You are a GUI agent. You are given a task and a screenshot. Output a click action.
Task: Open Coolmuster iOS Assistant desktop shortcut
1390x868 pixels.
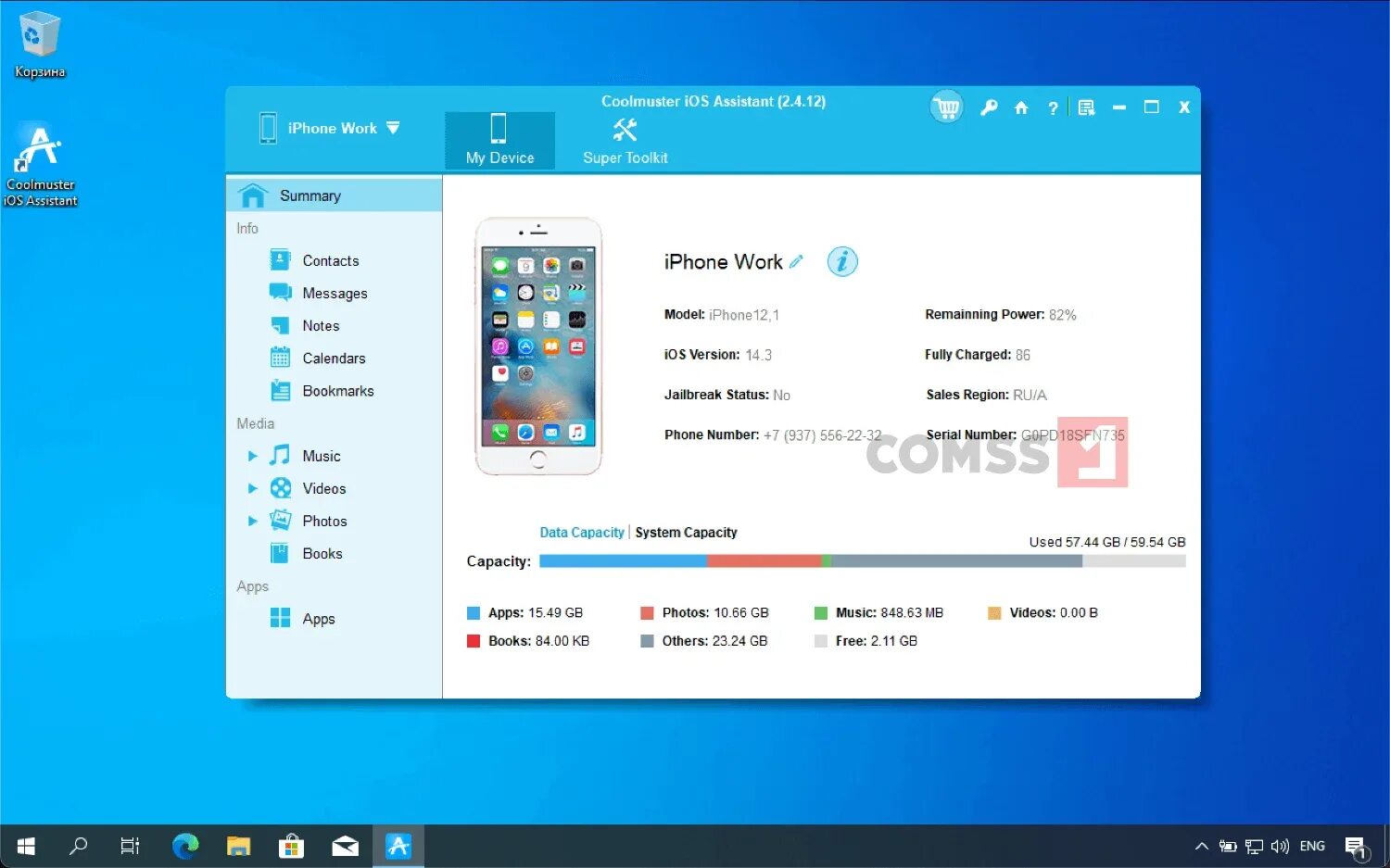pyautogui.click(x=40, y=165)
